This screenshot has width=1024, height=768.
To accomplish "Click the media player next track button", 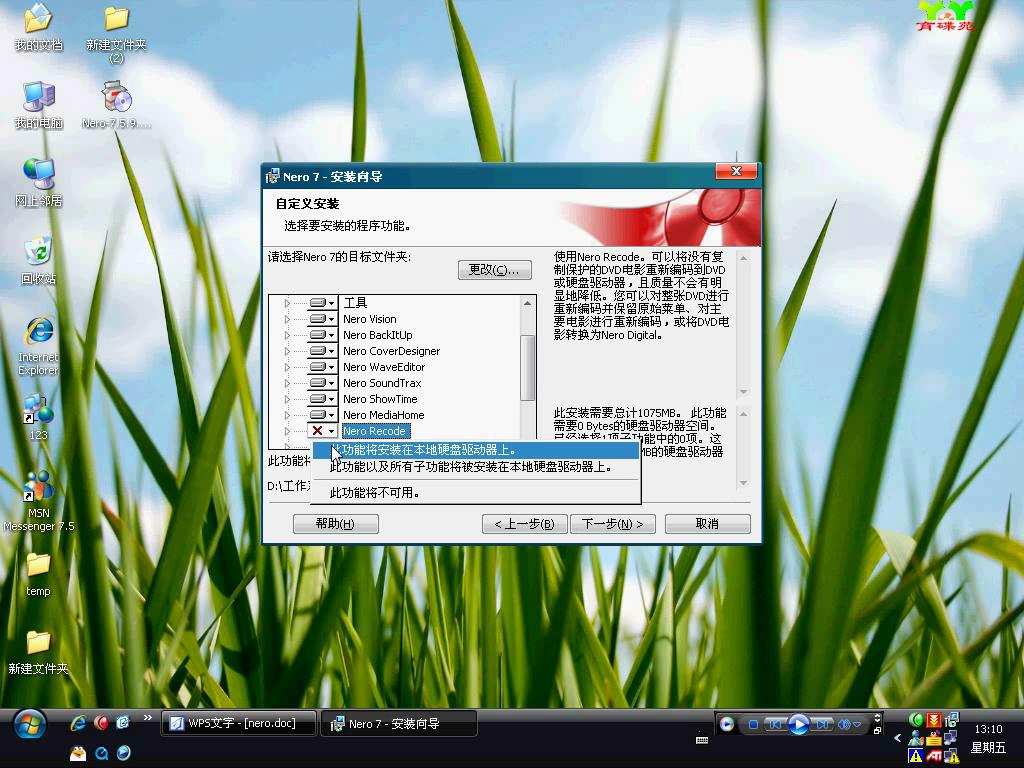I will 822,724.
